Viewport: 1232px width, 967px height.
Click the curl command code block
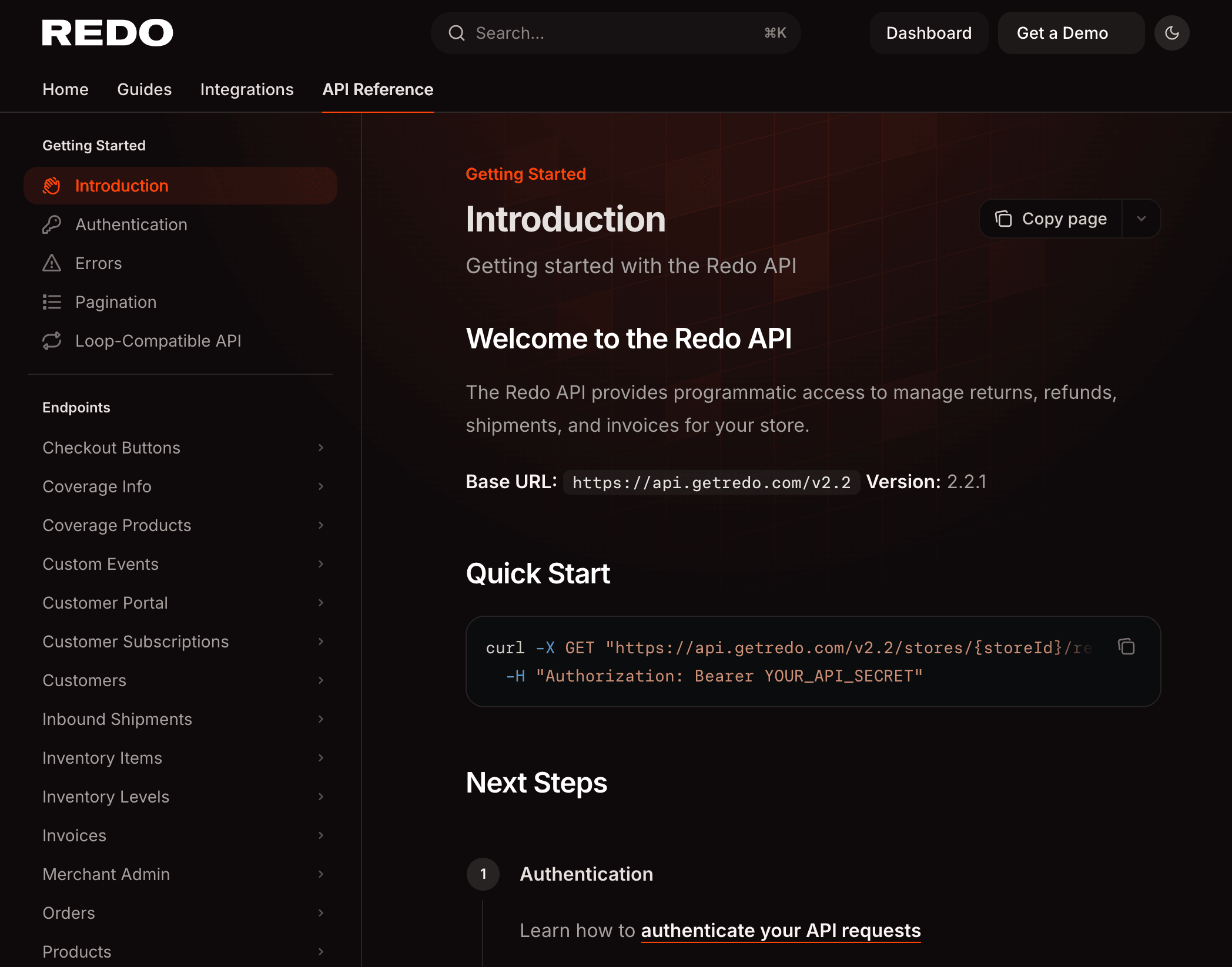(x=813, y=662)
